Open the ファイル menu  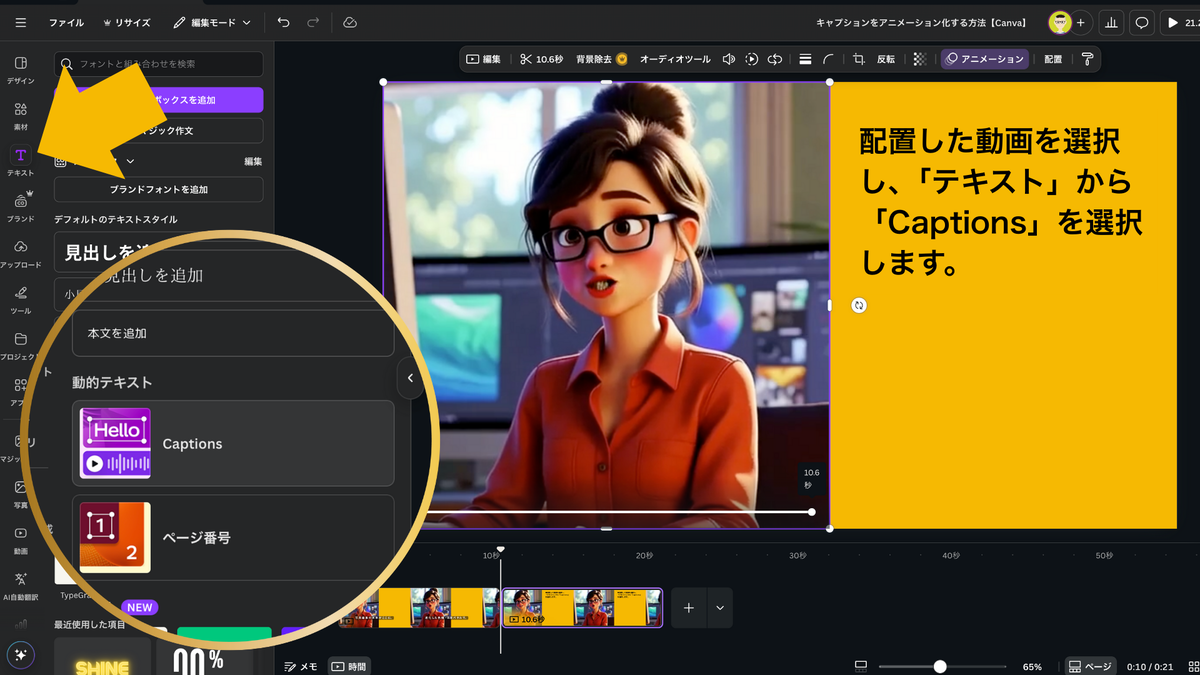click(67, 22)
